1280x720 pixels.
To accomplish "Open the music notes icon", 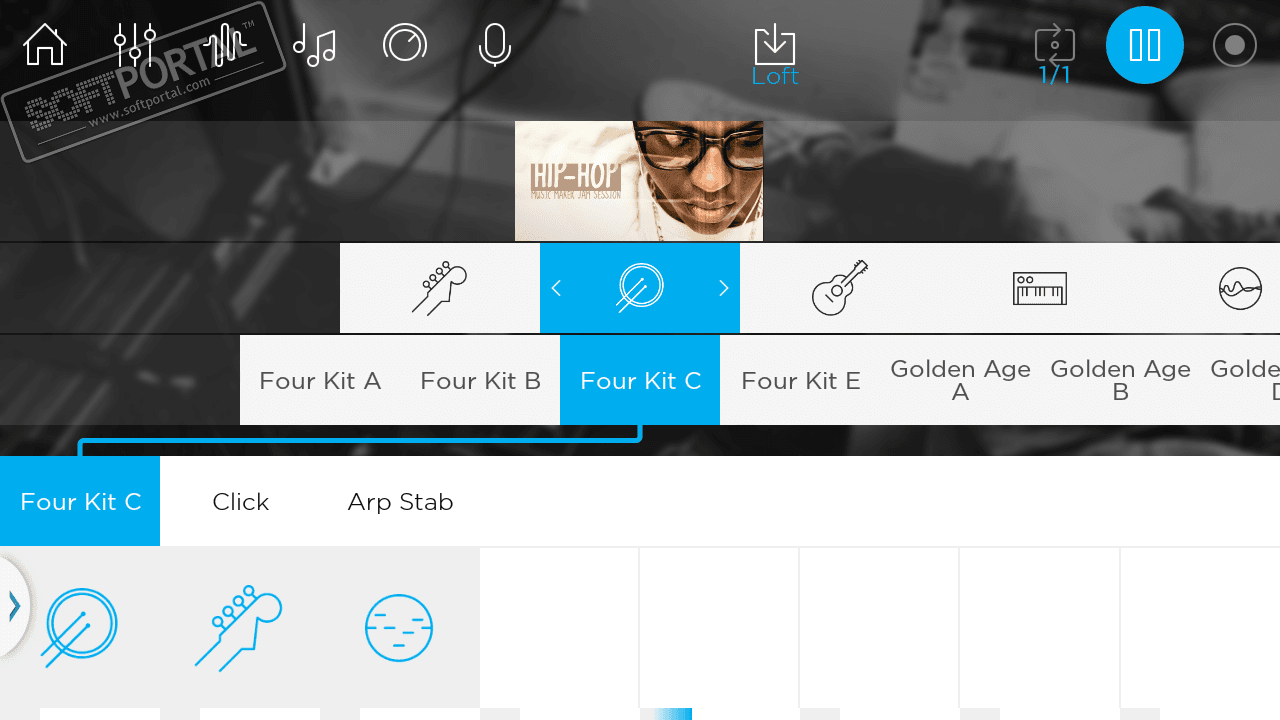I will [x=315, y=45].
